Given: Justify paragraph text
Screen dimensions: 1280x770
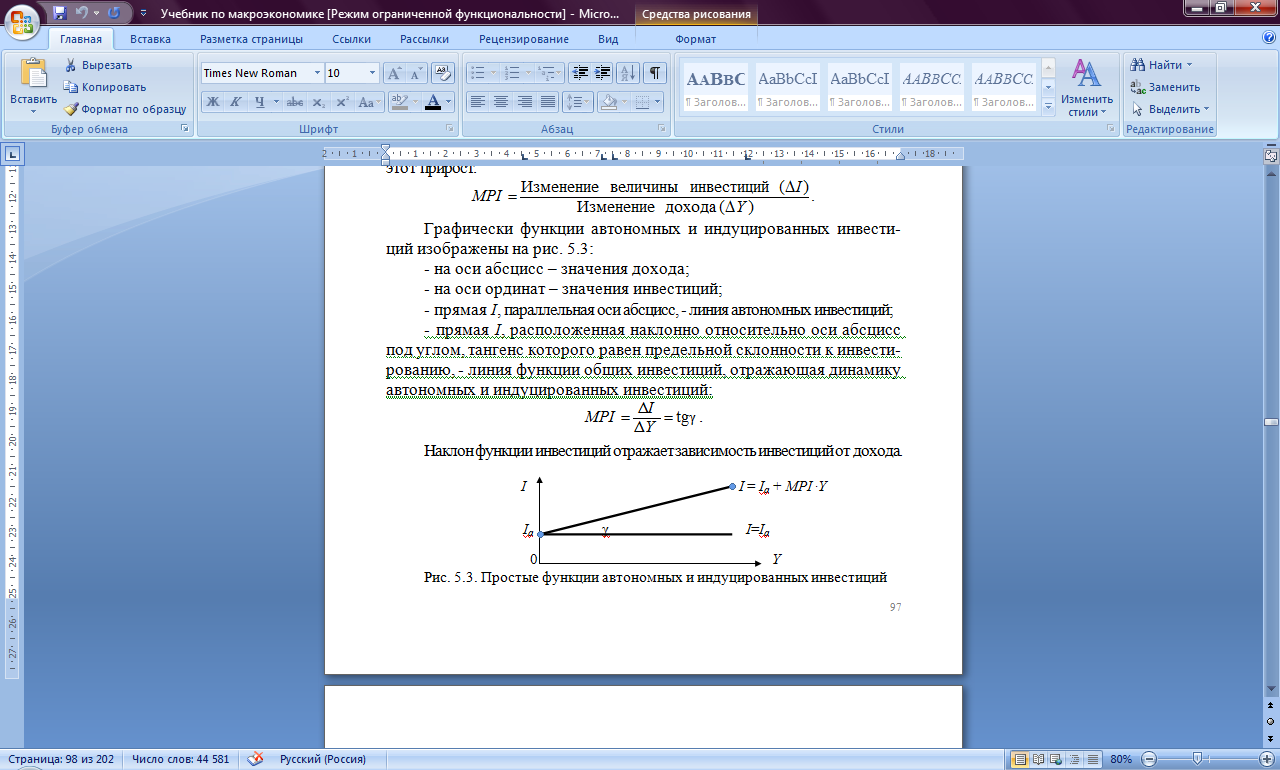Looking at the screenshot, I should click(x=548, y=102).
